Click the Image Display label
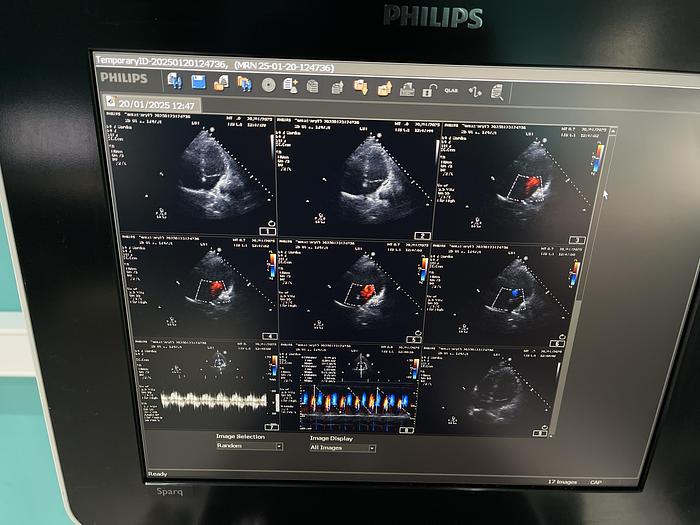Screen dimensions: 700x525 [x=331, y=438]
